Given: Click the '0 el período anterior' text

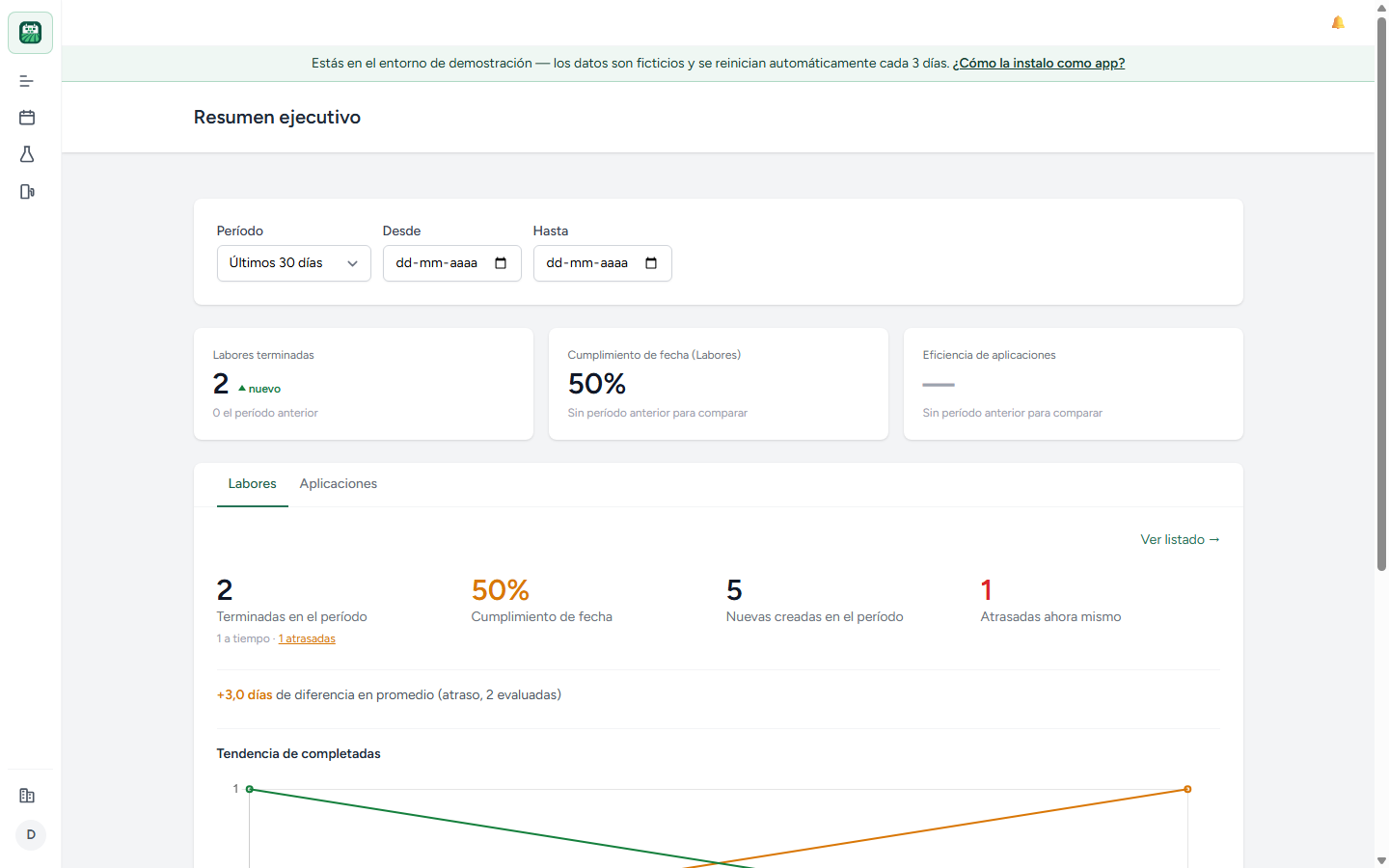Looking at the screenshot, I should coord(265,413).
